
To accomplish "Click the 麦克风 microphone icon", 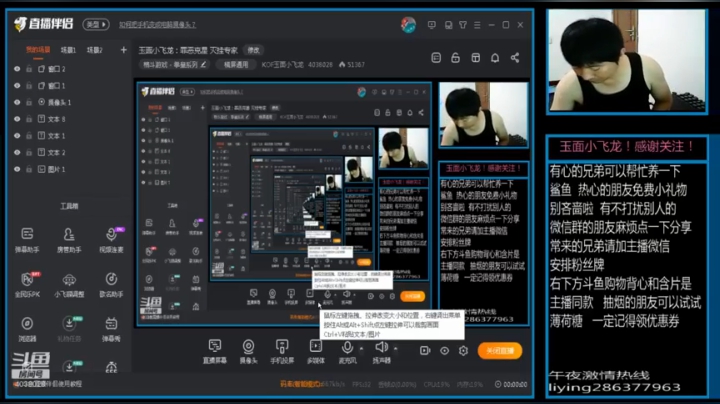I will [x=348, y=348].
